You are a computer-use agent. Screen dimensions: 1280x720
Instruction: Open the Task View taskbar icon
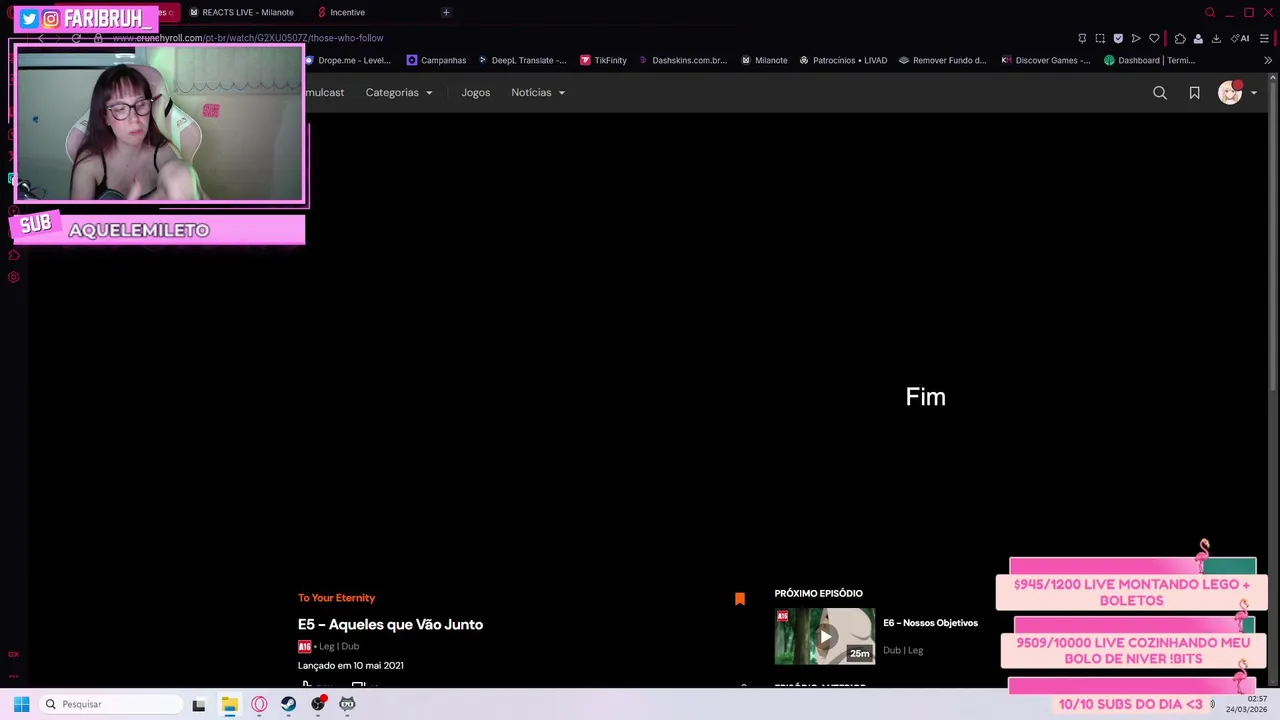tap(199, 704)
